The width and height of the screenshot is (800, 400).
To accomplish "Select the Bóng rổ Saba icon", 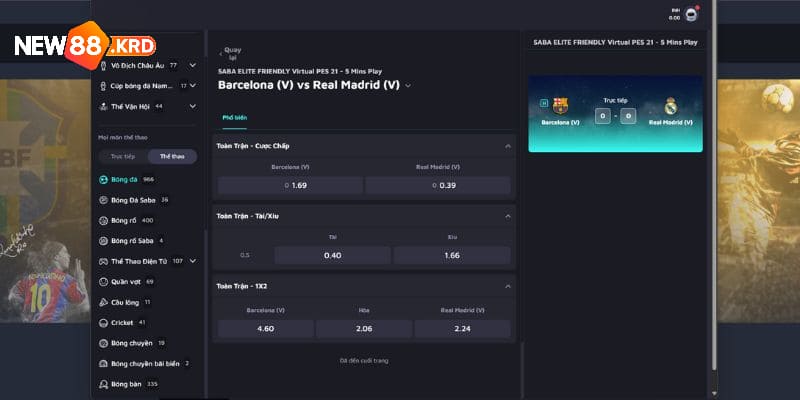I will point(104,241).
